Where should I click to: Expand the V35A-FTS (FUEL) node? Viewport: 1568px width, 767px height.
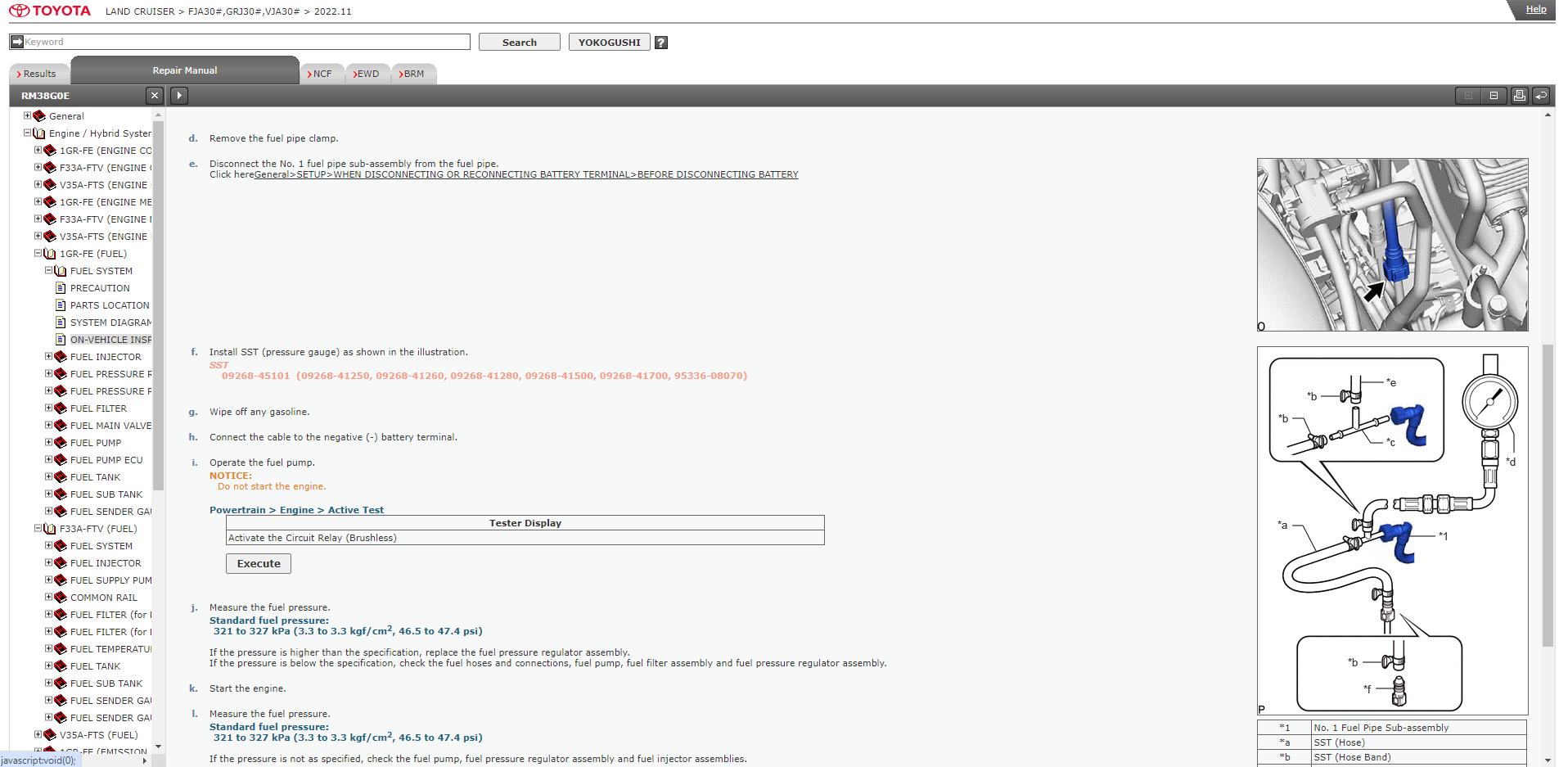tap(38, 735)
